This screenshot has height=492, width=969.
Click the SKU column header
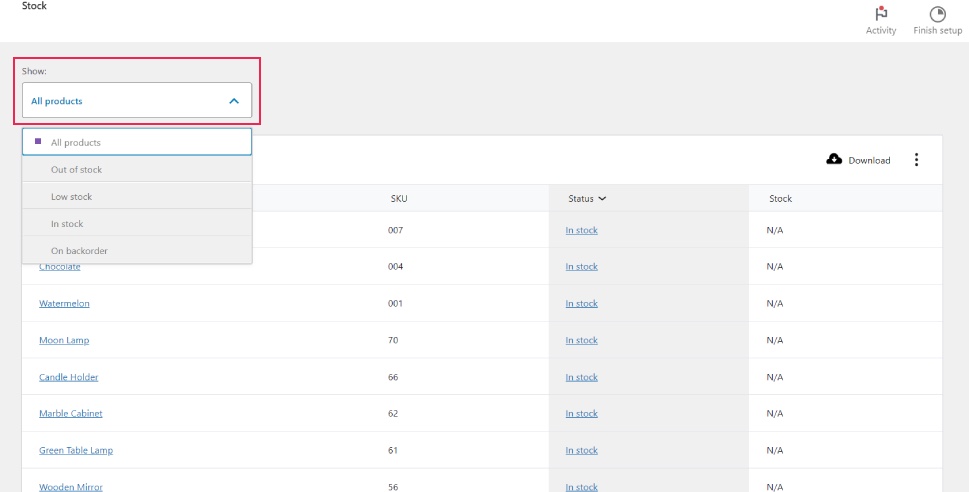(399, 199)
